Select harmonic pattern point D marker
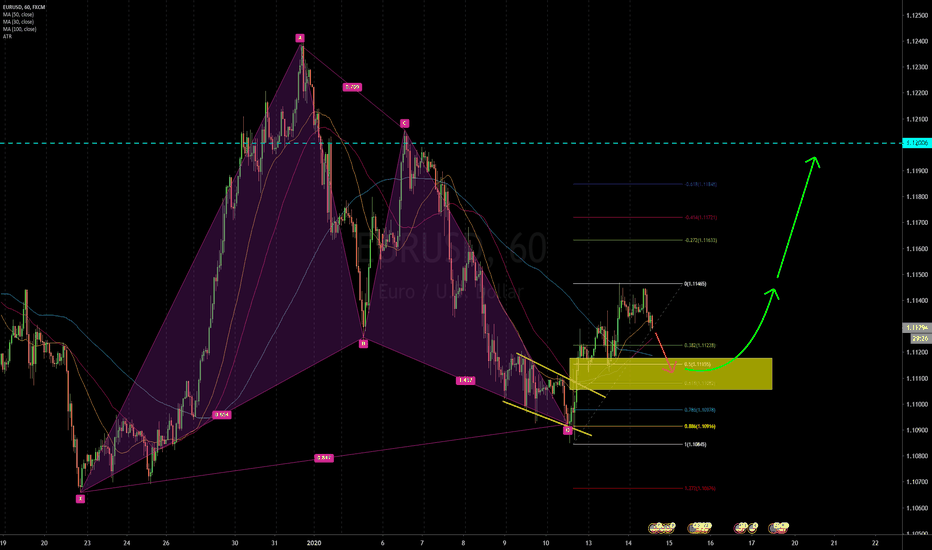Viewport: 932px width, 550px height. (567, 430)
